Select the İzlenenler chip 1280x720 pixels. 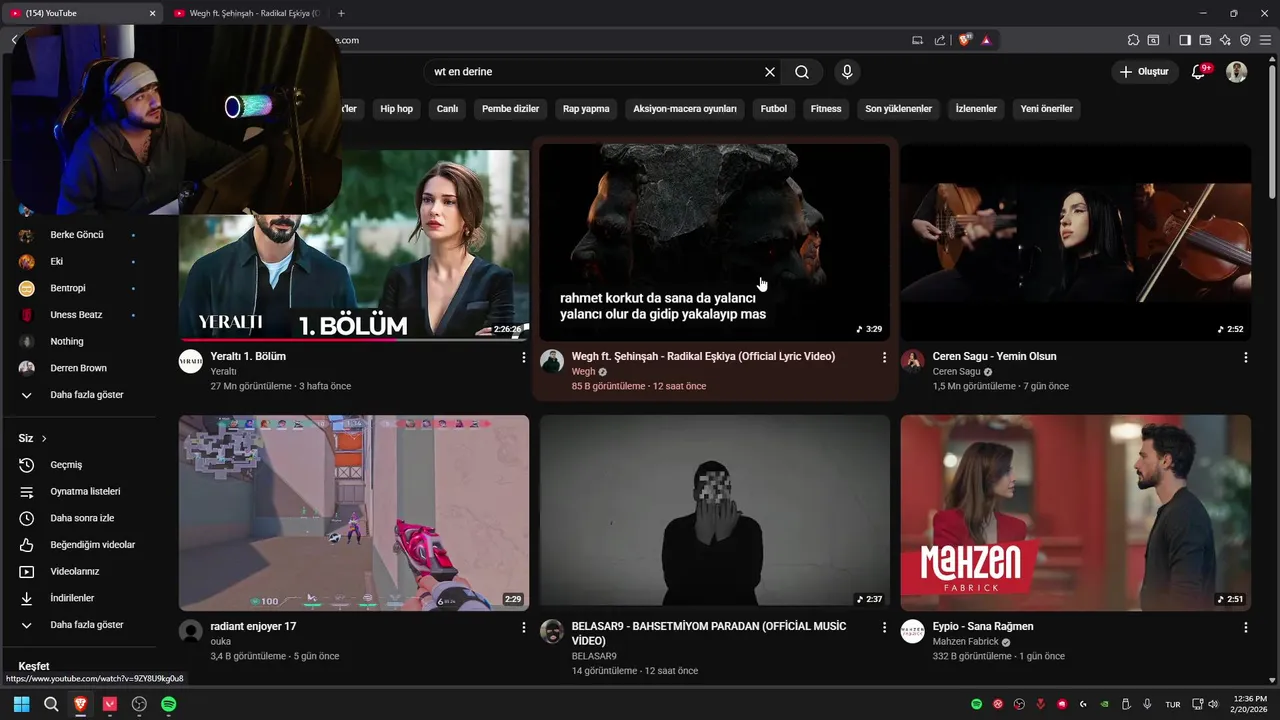(x=976, y=109)
